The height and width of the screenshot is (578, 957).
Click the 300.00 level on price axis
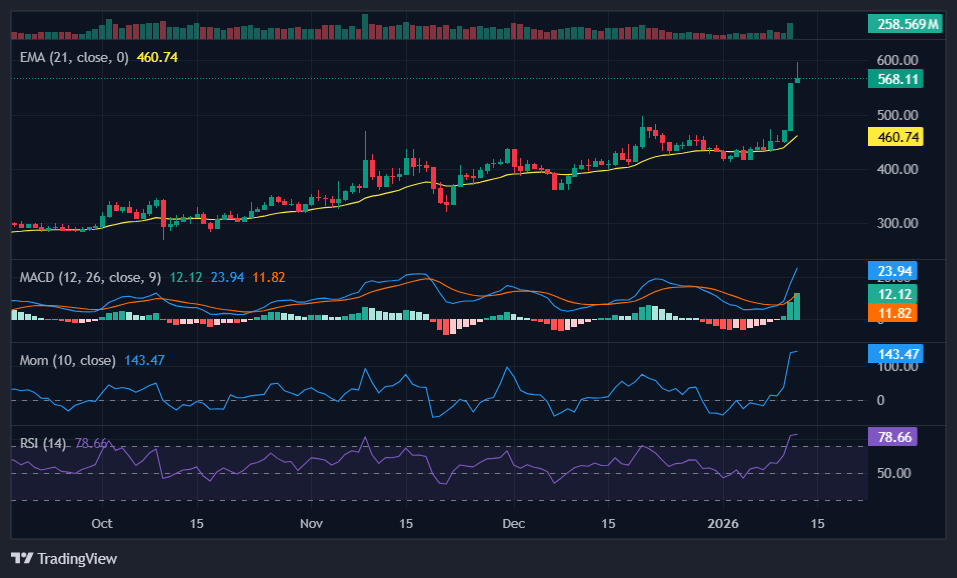(x=897, y=223)
